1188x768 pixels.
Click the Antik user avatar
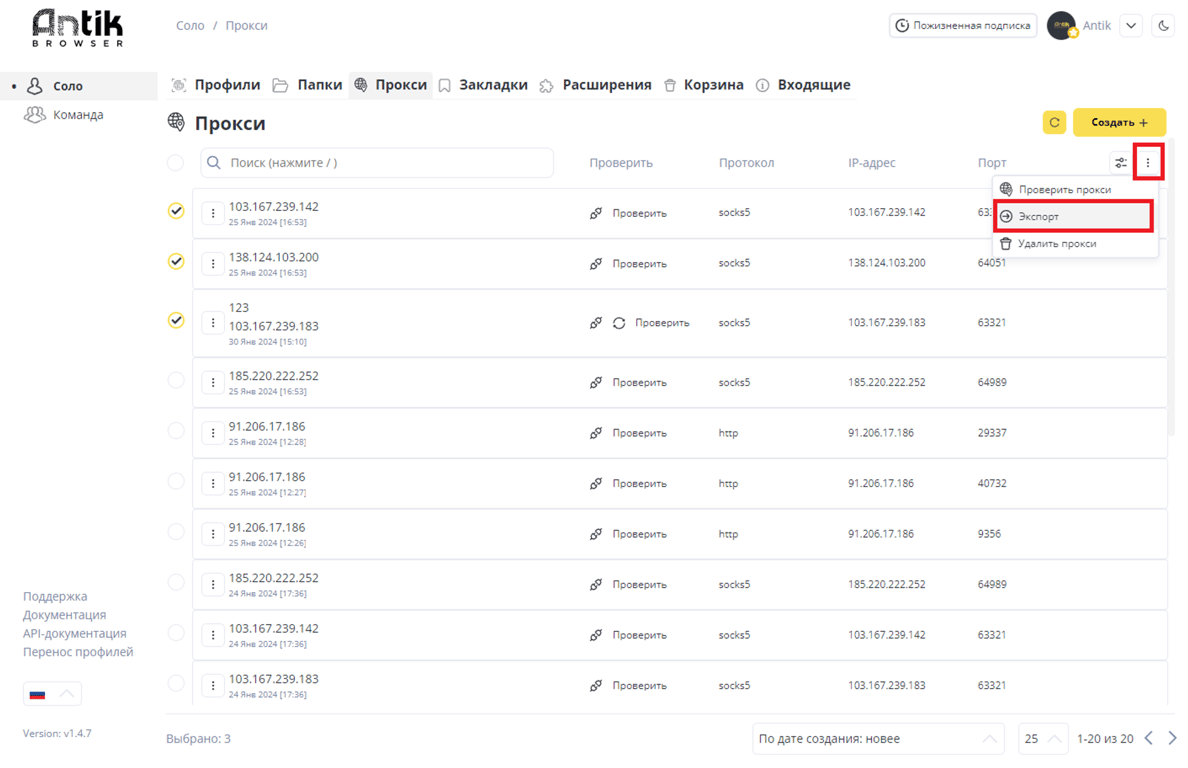[x=1061, y=26]
